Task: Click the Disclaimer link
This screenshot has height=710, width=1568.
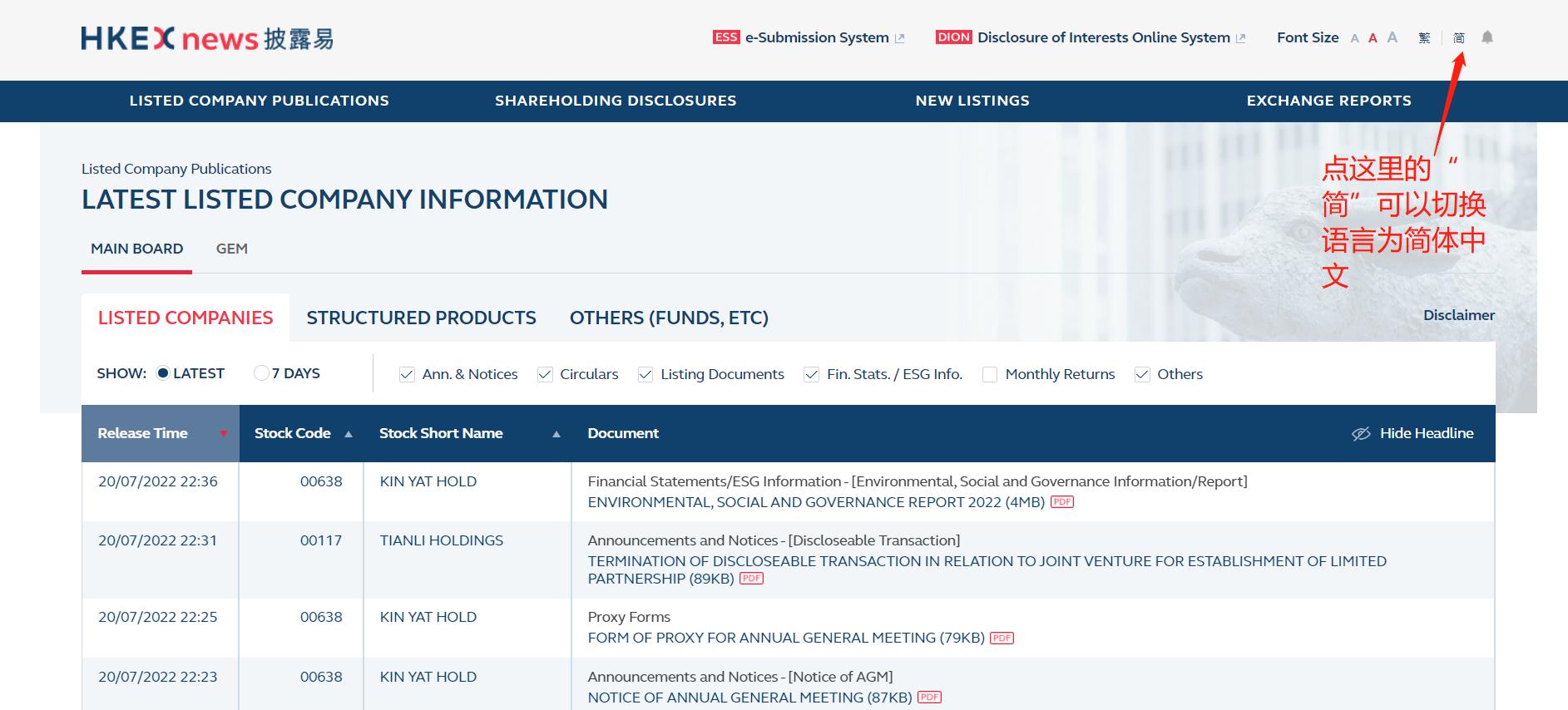Action: 1458,315
